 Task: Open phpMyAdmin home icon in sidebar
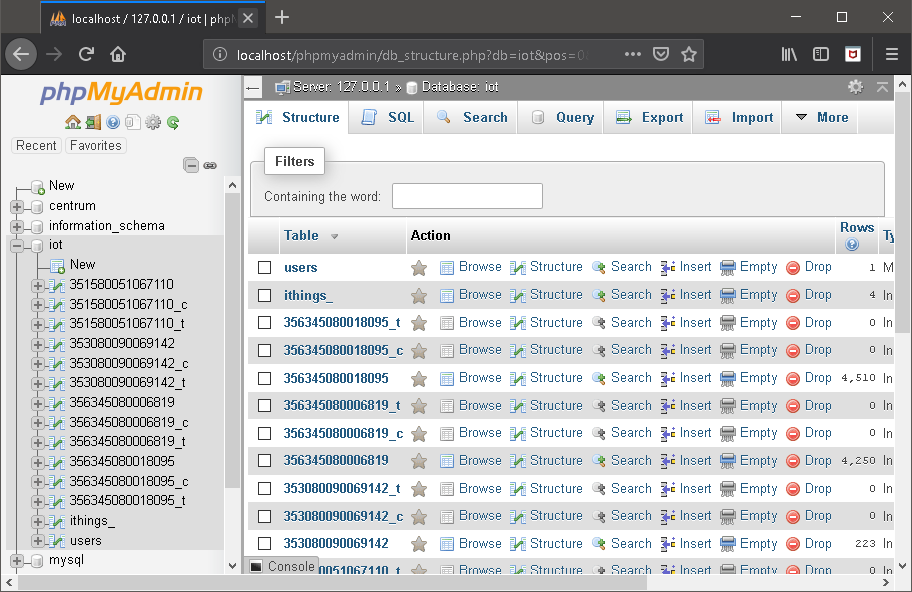click(x=73, y=122)
